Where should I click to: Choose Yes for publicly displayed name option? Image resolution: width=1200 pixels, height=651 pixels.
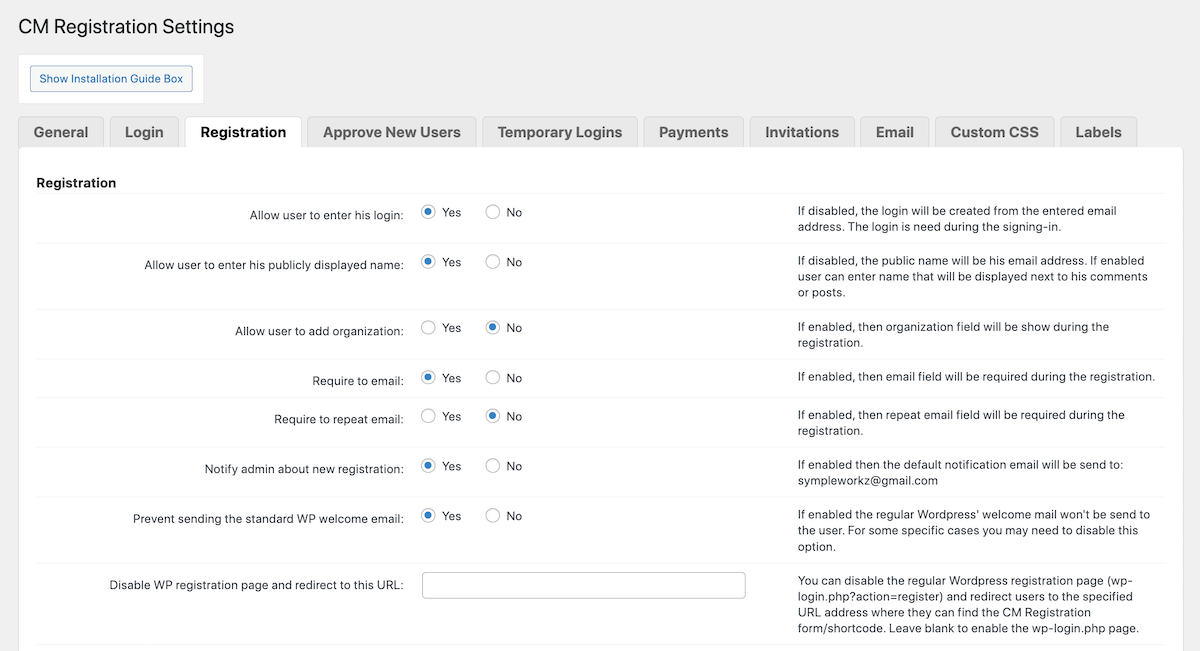click(x=428, y=262)
